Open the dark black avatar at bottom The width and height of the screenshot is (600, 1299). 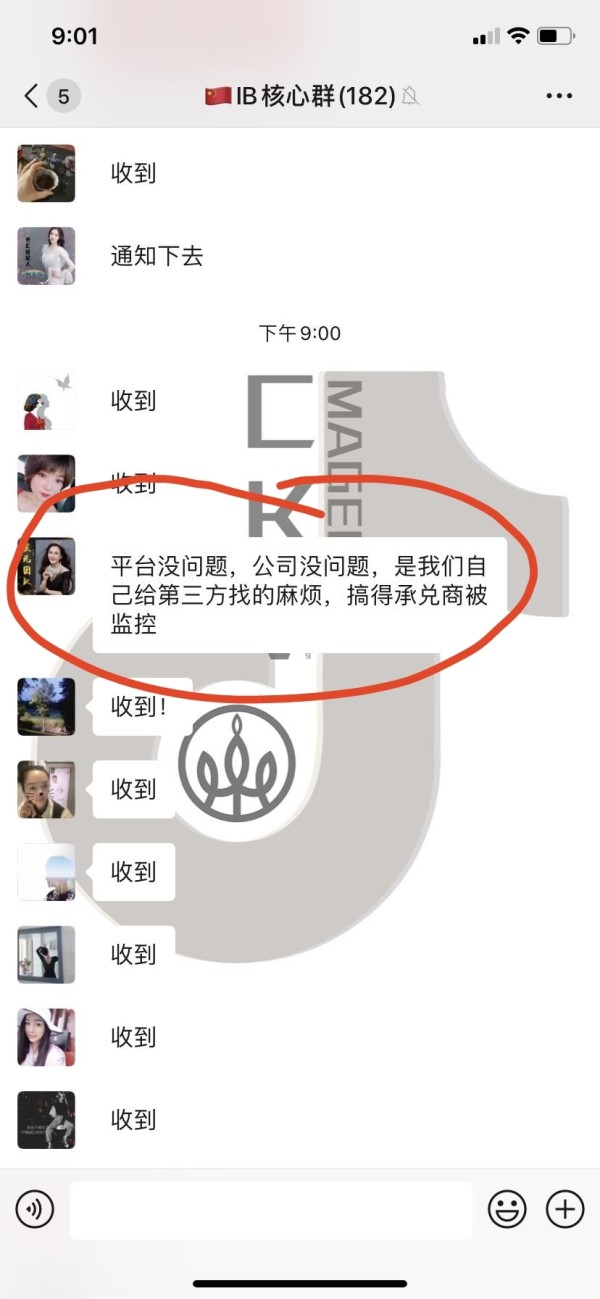pyautogui.click(x=46, y=1120)
